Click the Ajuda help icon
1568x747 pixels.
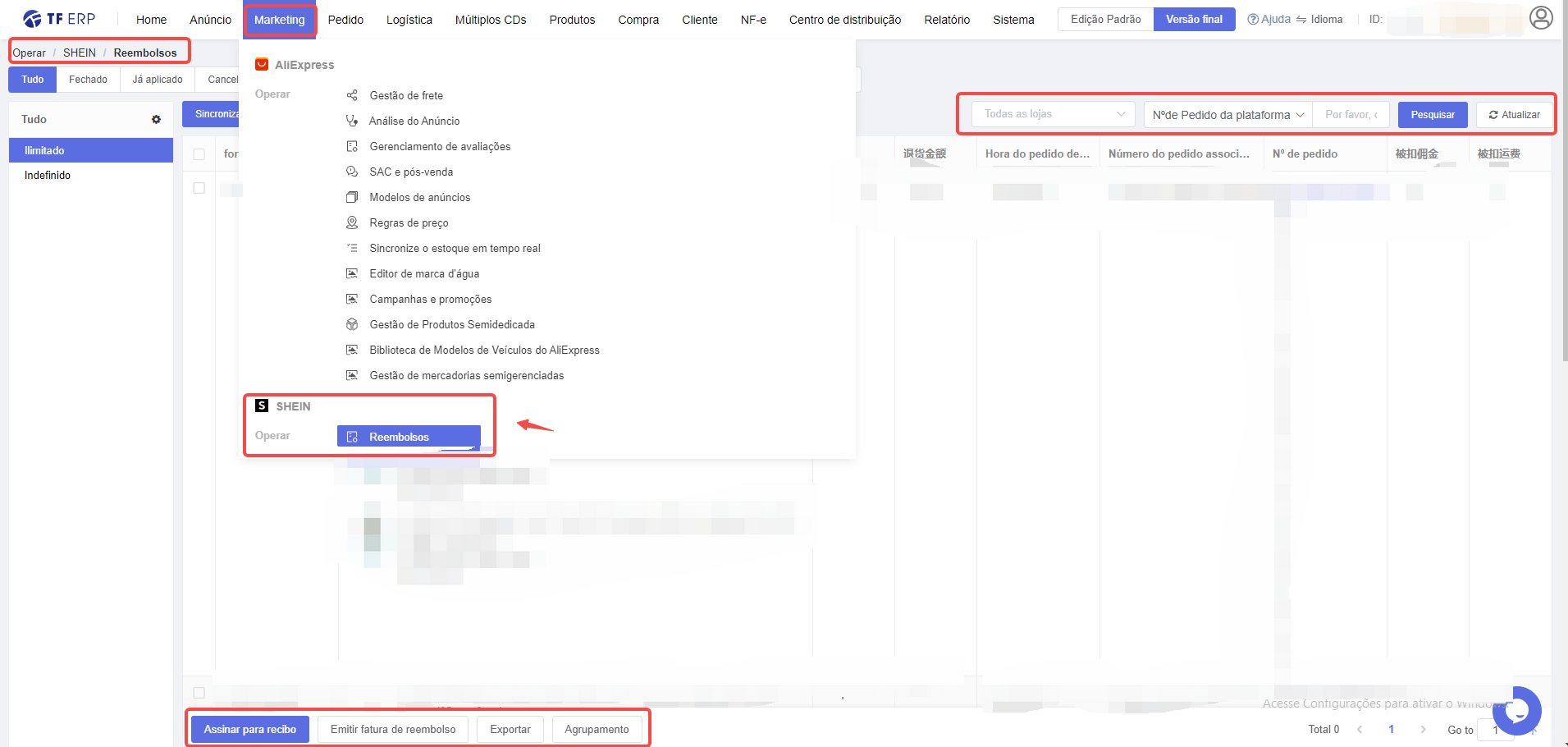[1253, 19]
